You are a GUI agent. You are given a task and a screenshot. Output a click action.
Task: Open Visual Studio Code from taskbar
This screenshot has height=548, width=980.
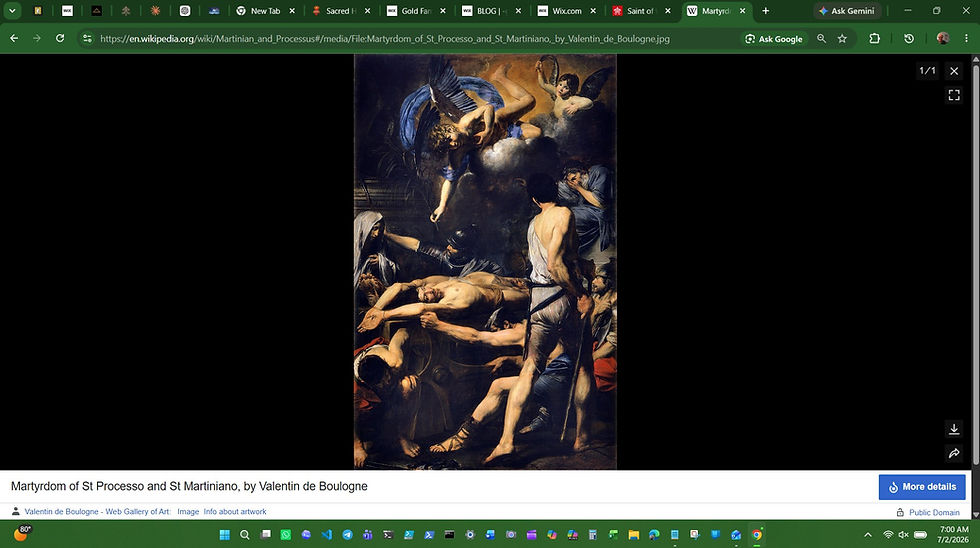(x=327, y=534)
